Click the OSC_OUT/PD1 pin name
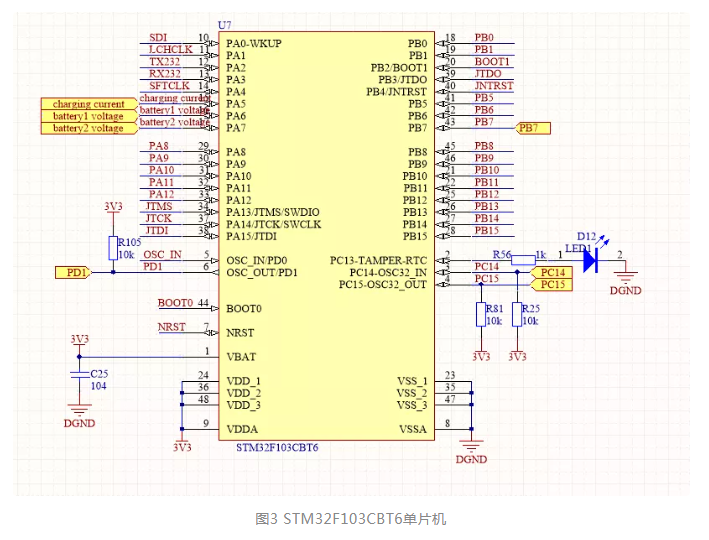Viewport: 709px width, 540px height. pyautogui.click(x=262, y=273)
